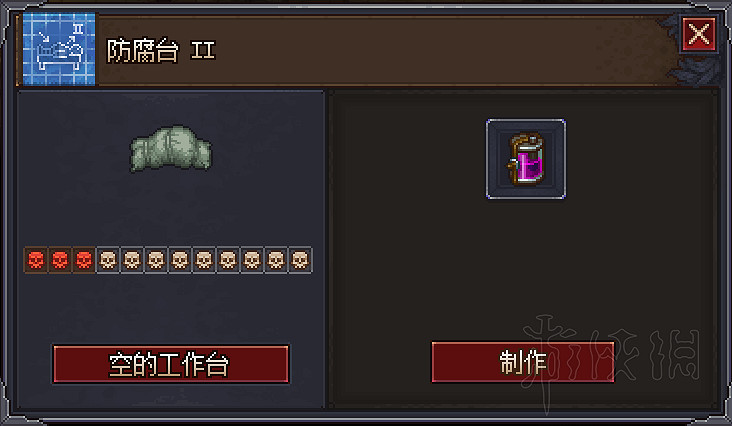Click the tenth skull in the row

252,260
